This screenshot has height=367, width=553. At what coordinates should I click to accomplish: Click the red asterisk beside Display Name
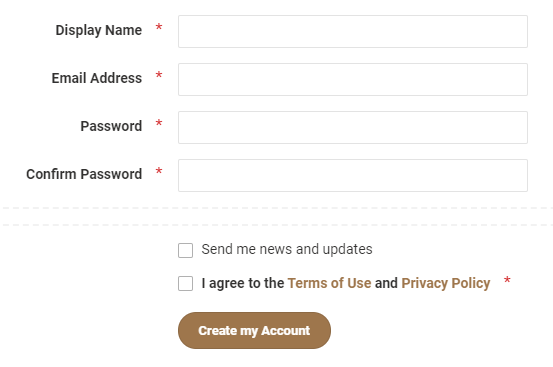159,27
